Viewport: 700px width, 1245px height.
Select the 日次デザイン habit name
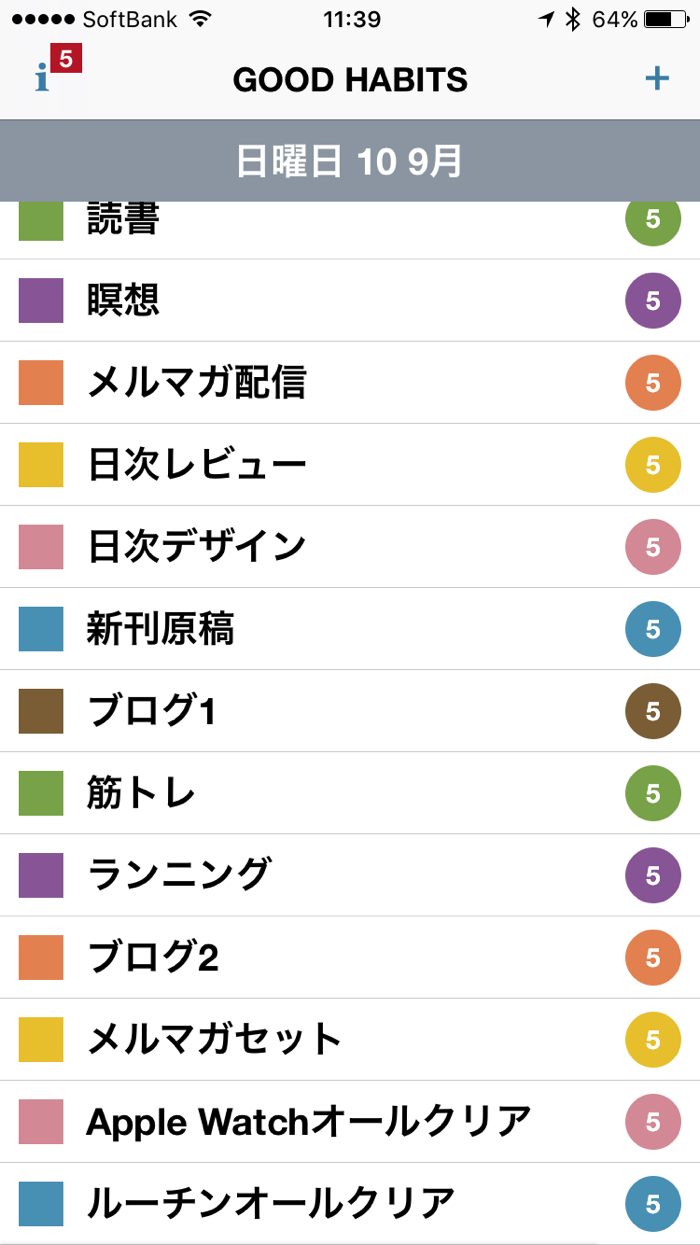(196, 547)
